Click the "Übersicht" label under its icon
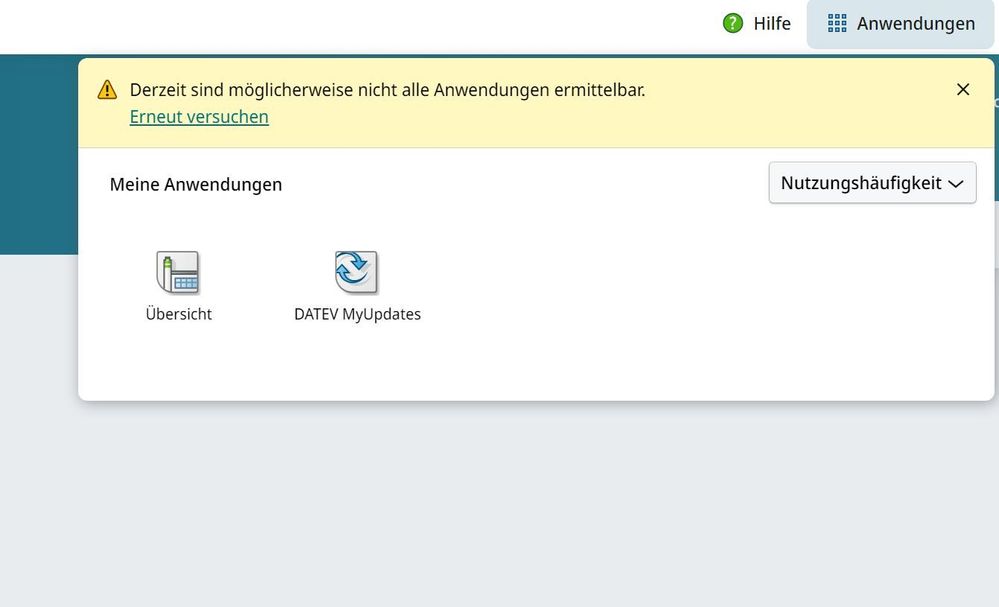The height and width of the screenshot is (607, 999). point(178,314)
